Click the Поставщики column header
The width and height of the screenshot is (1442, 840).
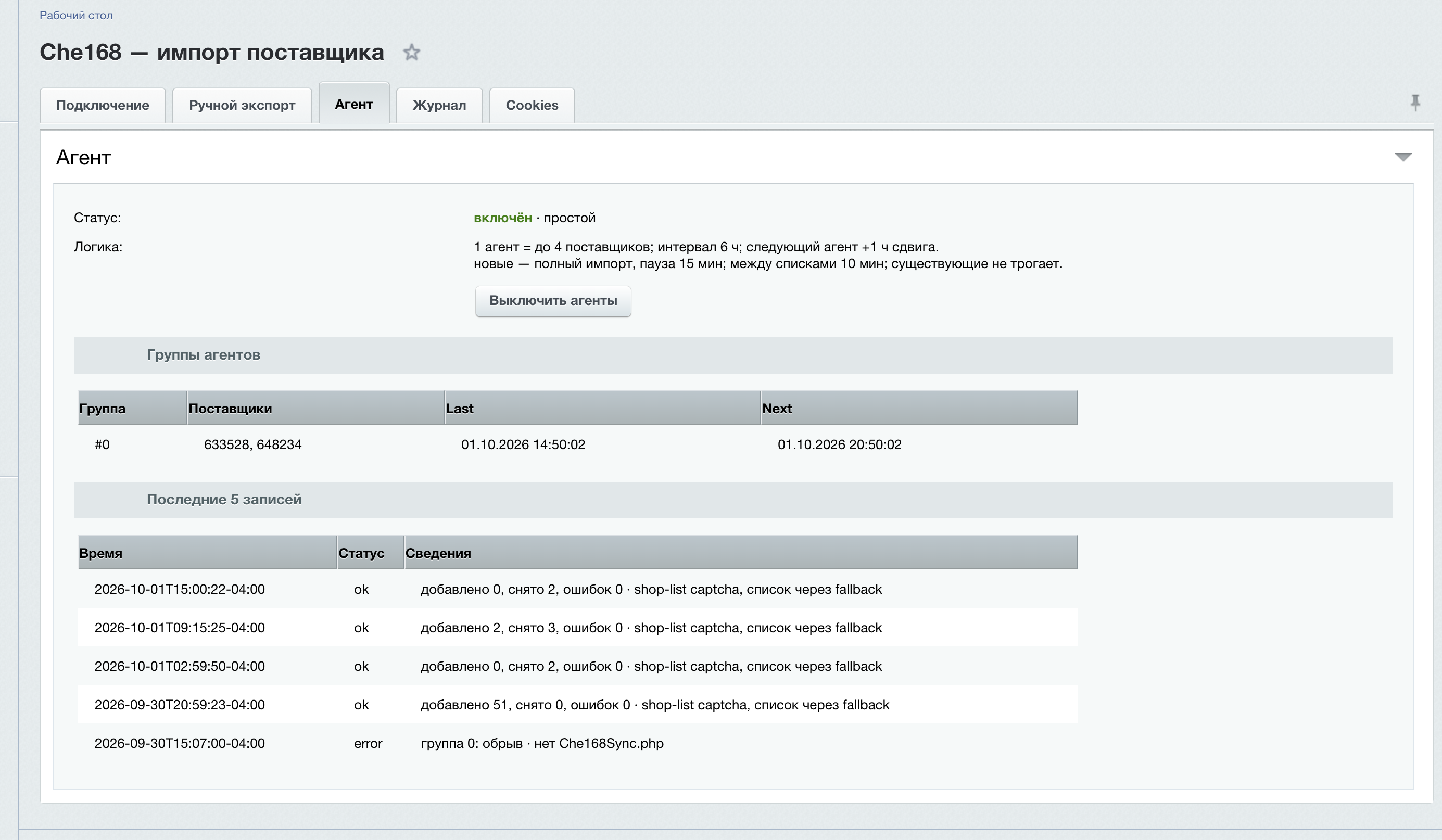pyautogui.click(x=316, y=408)
